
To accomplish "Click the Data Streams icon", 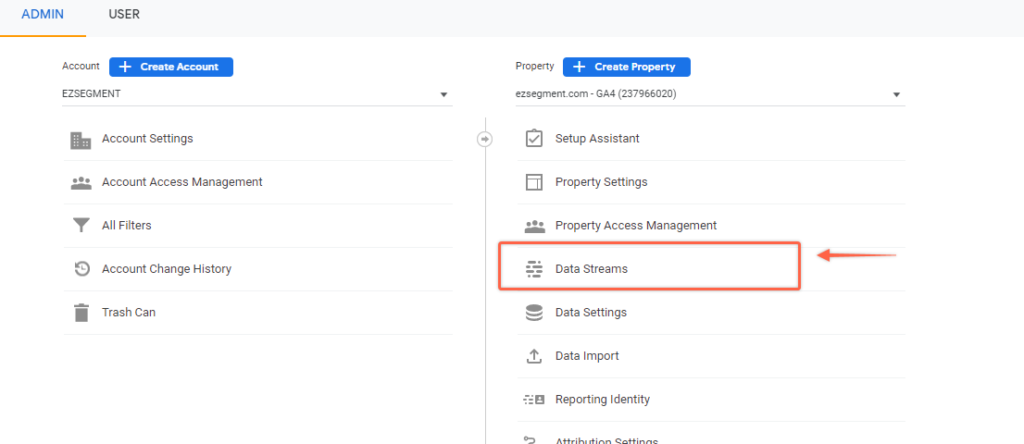I will click(534, 269).
